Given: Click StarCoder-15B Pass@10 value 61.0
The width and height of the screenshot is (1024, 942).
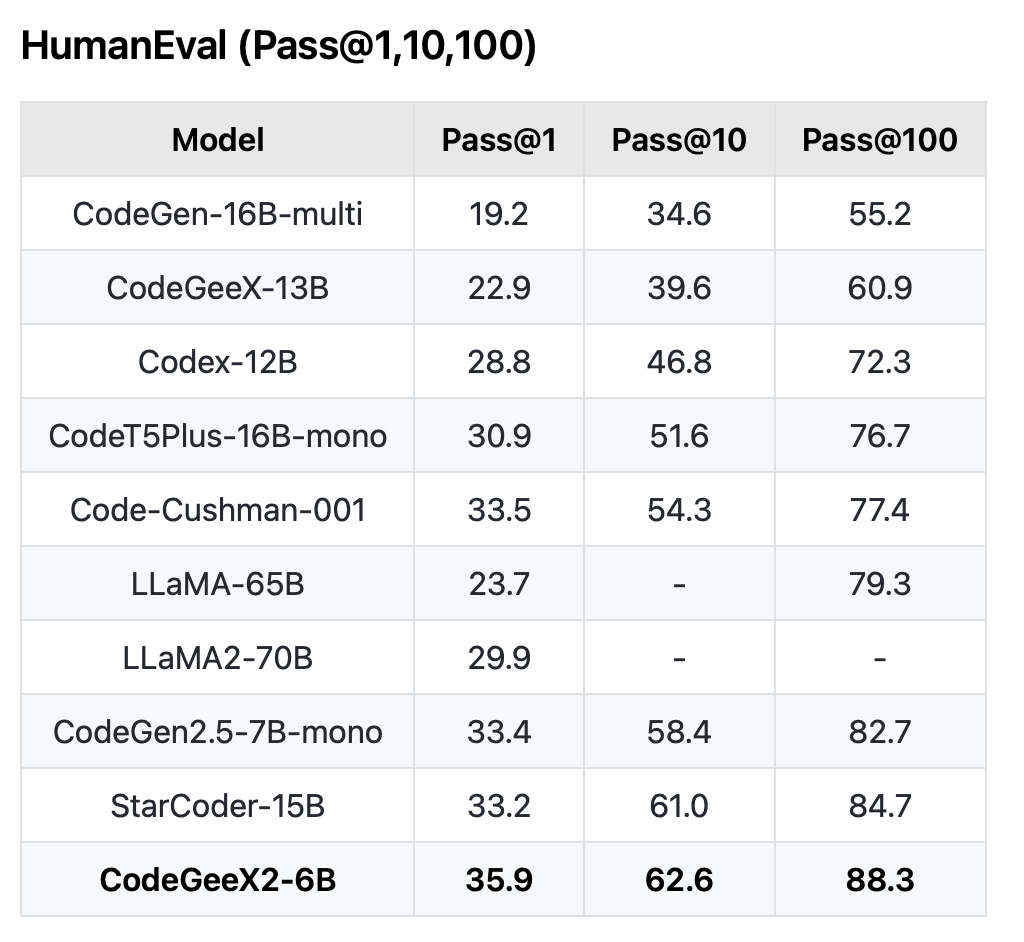Looking at the screenshot, I should coord(679,806).
